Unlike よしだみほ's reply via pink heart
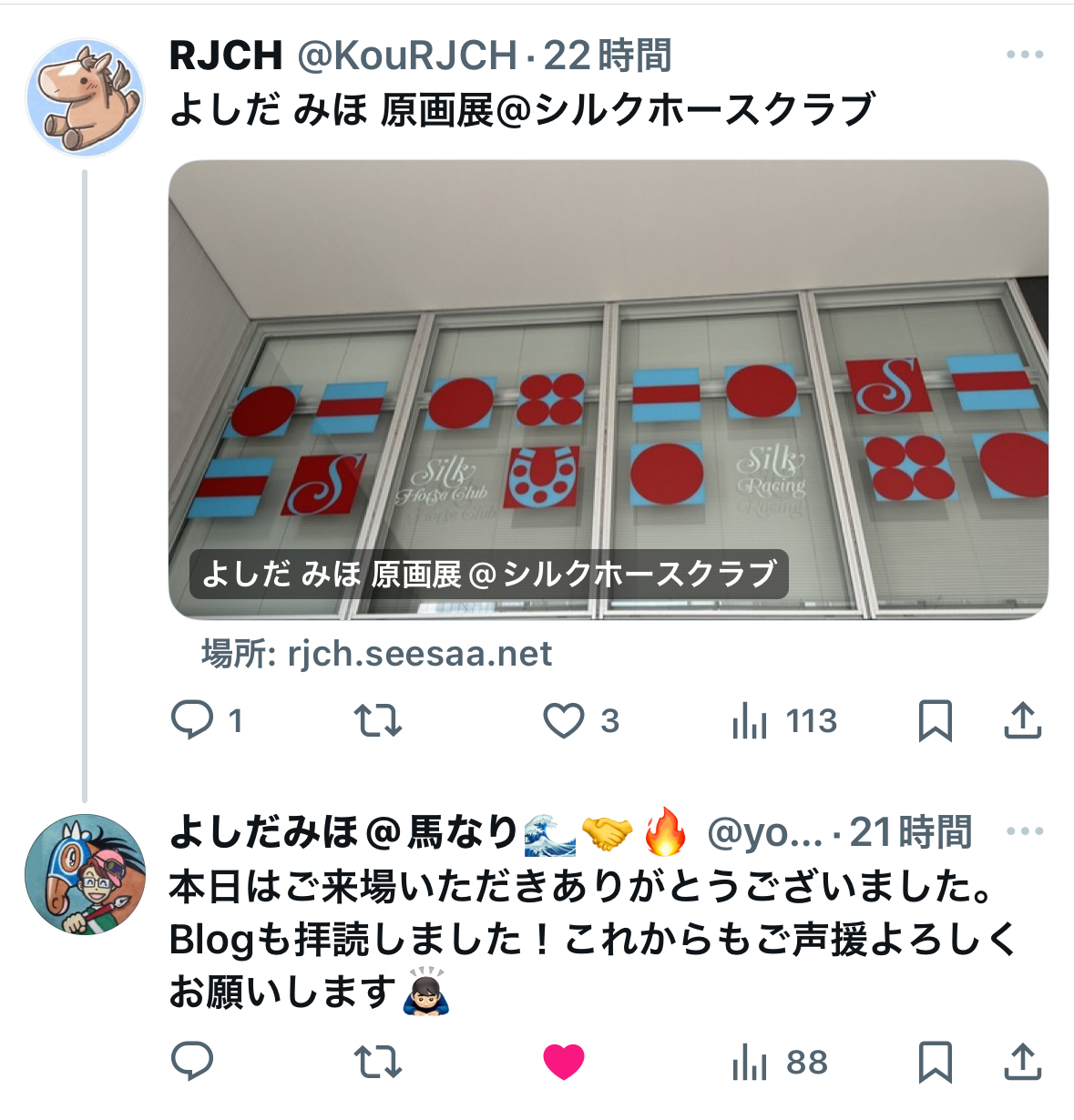 pyautogui.click(x=564, y=1061)
